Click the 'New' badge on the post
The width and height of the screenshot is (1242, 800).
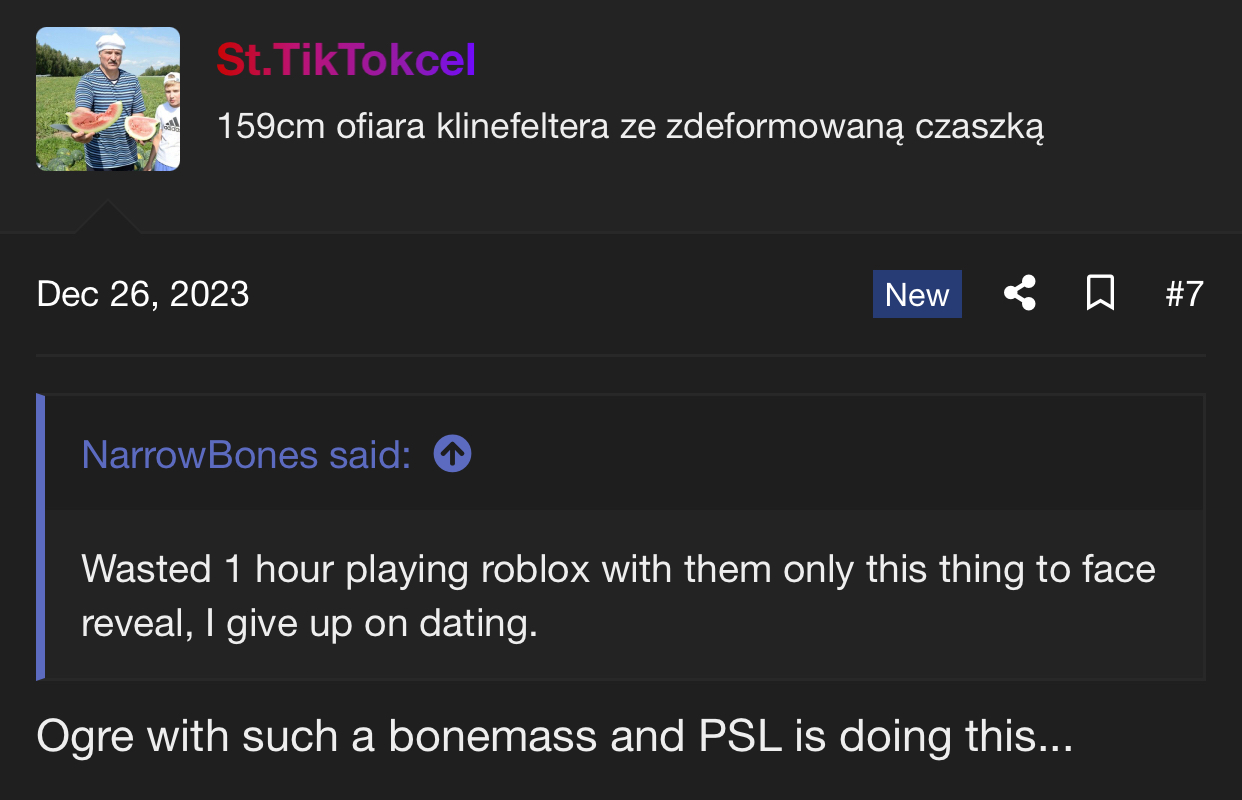pyautogui.click(x=917, y=294)
